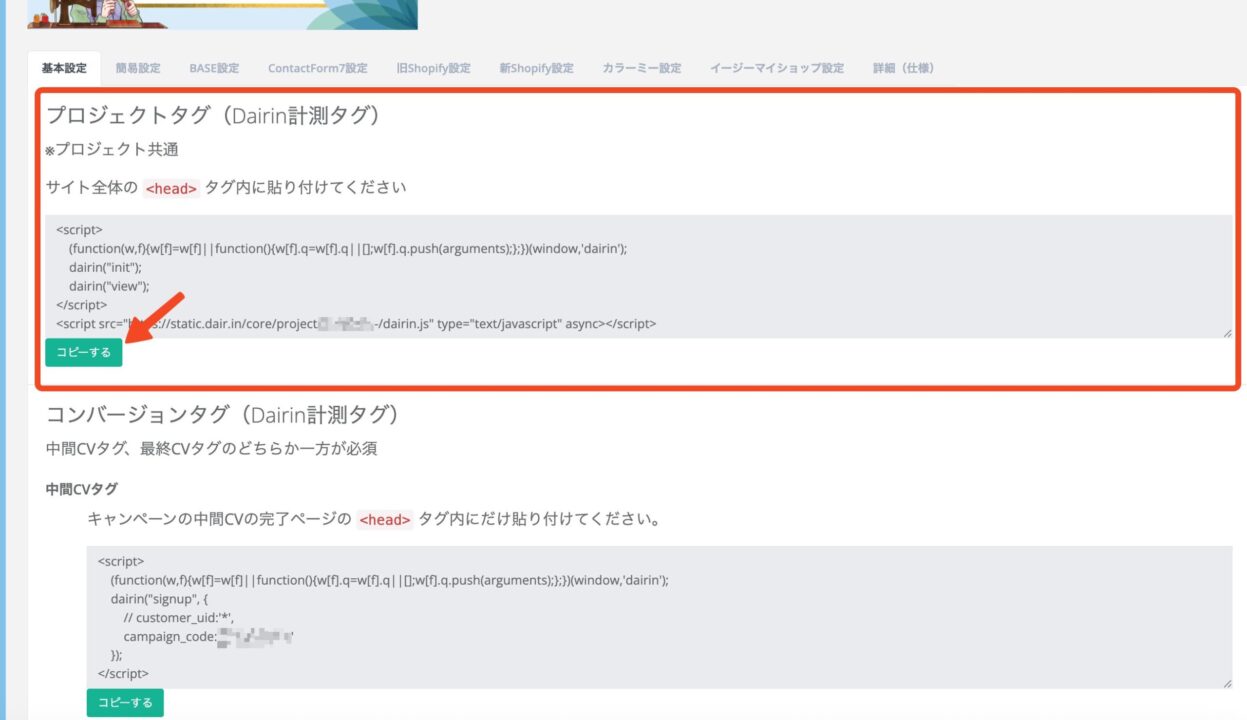Click the resize handle of 中間CV textarea
Viewport: 1247px width, 720px height.
pyautogui.click(x=1226, y=683)
